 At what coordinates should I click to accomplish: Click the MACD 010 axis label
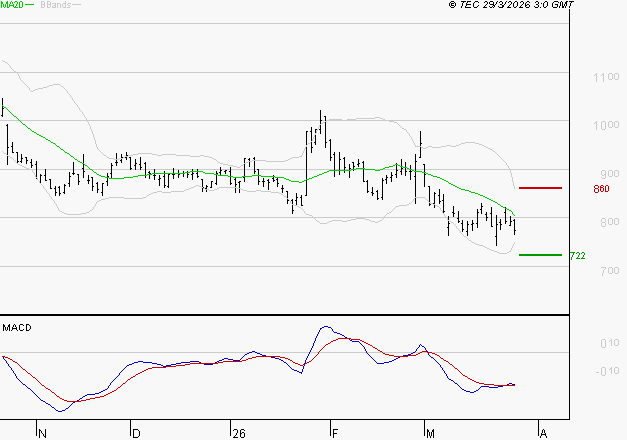pos(610,343)
